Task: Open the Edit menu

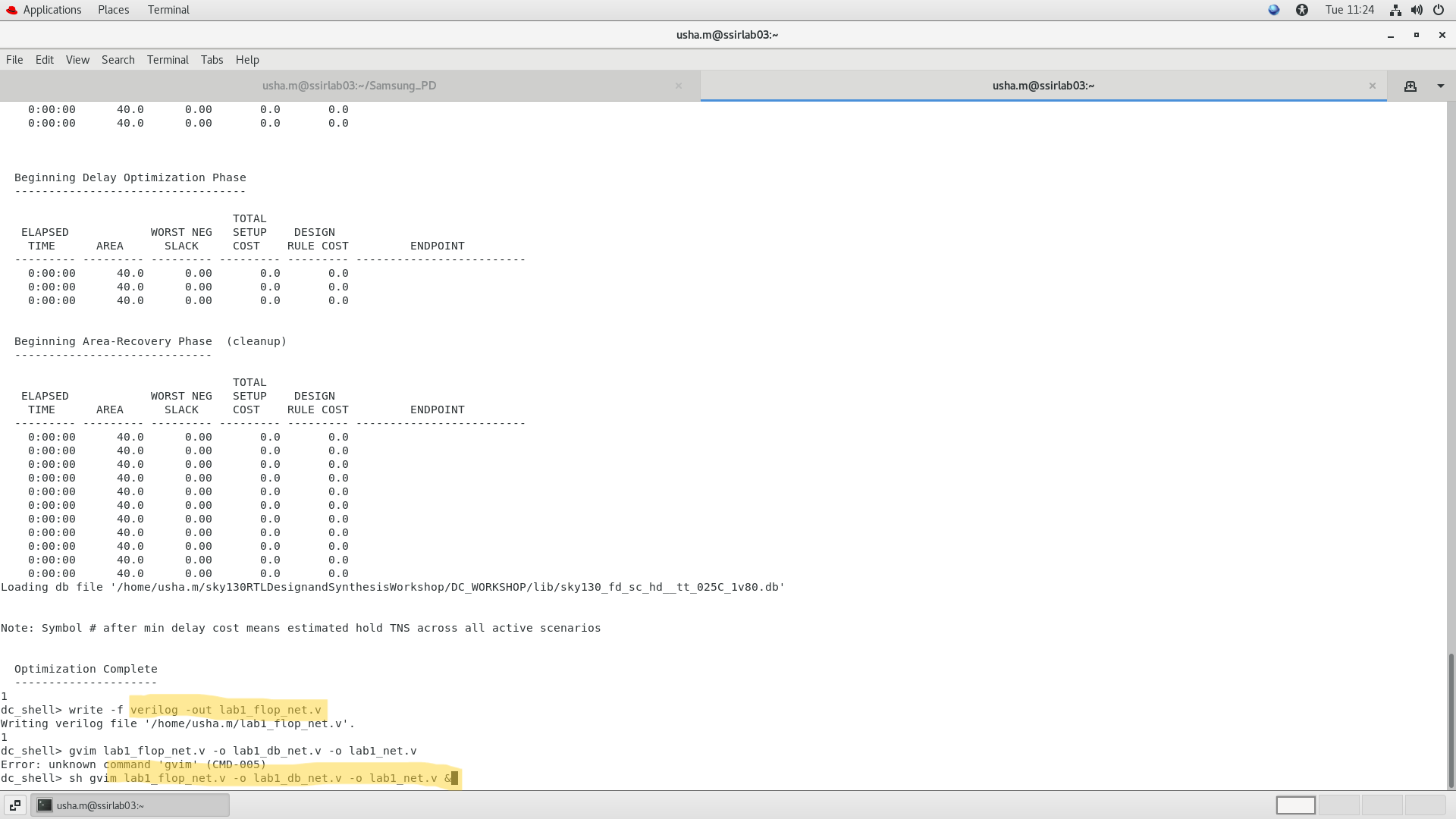Action: tap(45, 60)
